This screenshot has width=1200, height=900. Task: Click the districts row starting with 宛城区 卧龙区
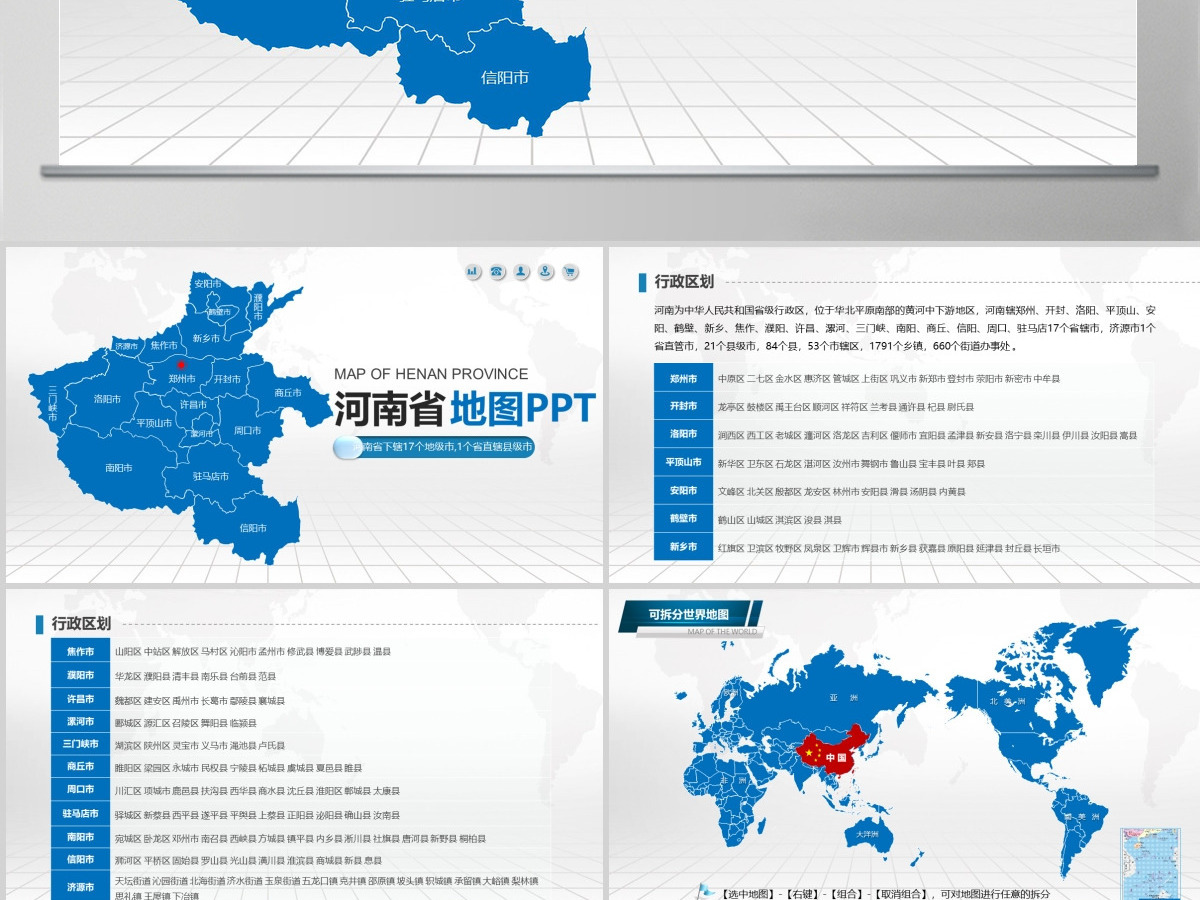click(x=300, y=838)
